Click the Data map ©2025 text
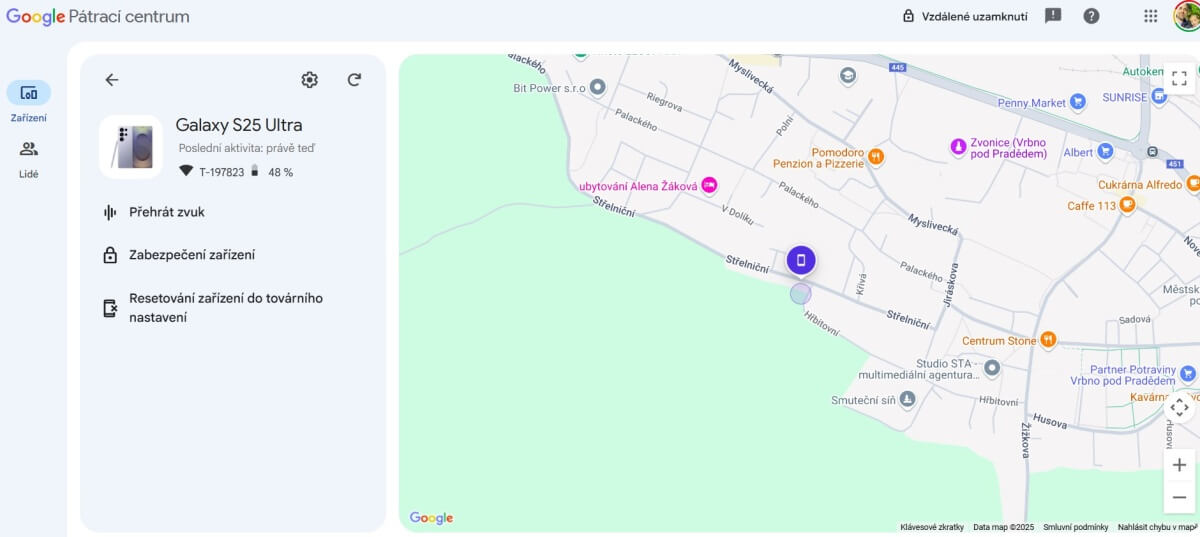Image resolution: width=1200 pixels, height=537 pixels. pos(1003,527)
